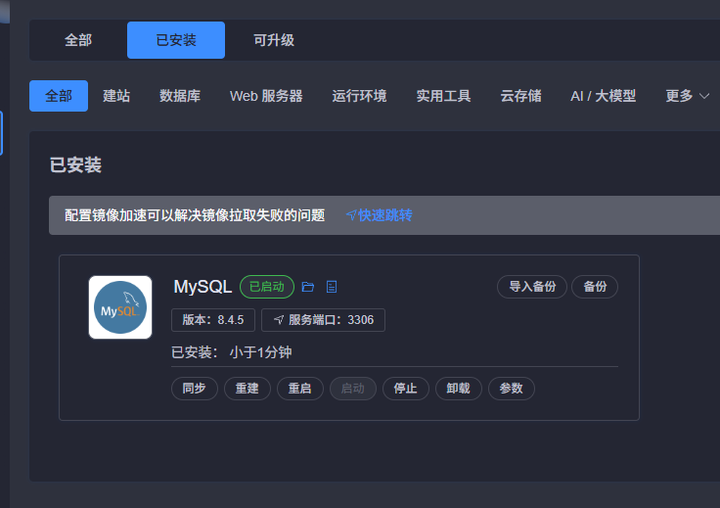Filter apps by 运行环境 category
The height and width of the screenshot is (508, 720).
coord(360,96)
